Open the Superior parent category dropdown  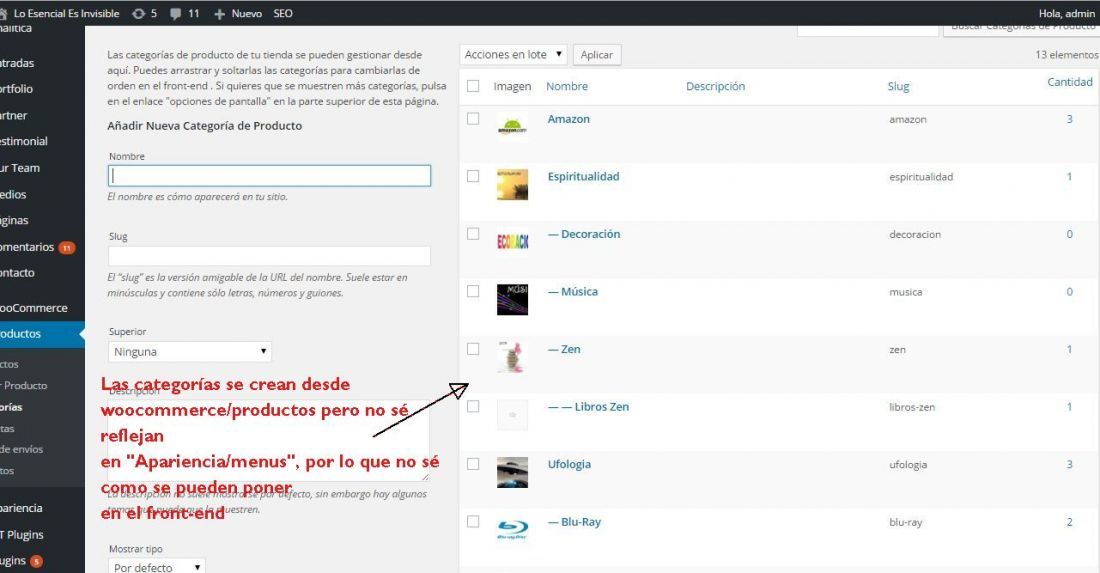point(189,351)
